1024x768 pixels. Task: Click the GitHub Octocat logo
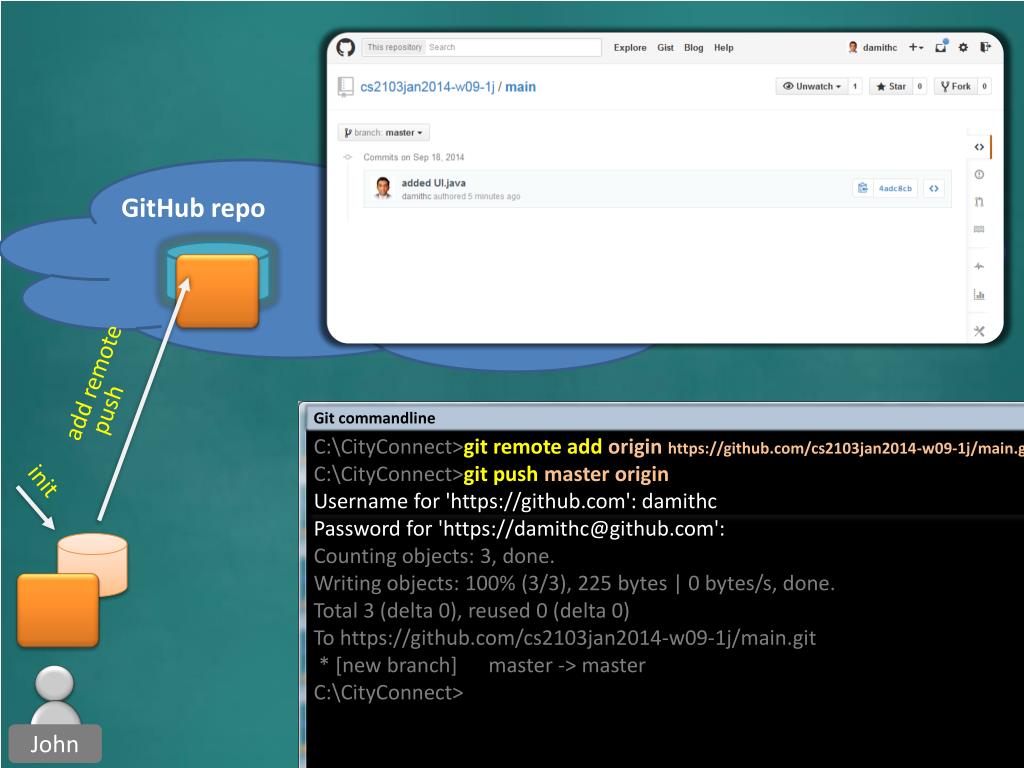click(345, 47)
